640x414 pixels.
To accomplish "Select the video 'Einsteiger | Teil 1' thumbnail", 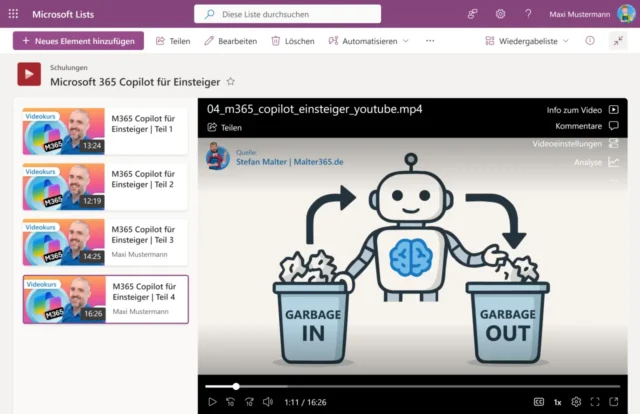I will tap(64, 131).
